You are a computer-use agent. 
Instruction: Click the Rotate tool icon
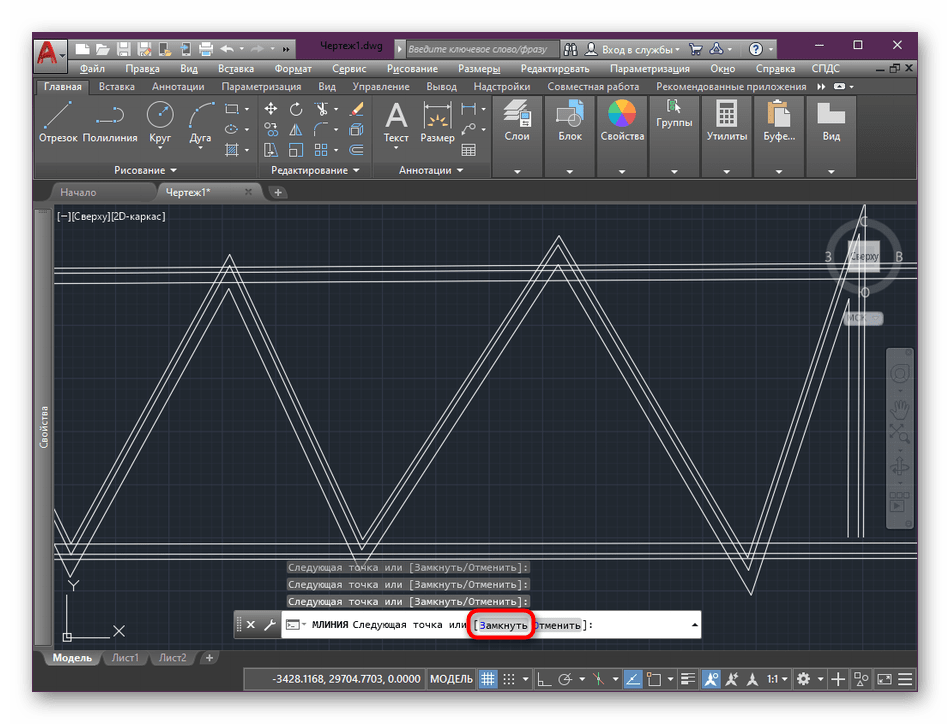[296, 109]
